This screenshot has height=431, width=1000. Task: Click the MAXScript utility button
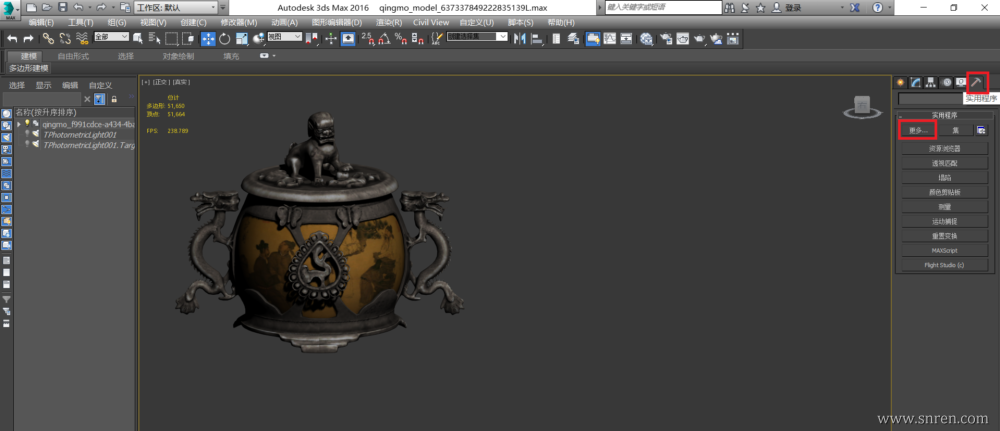(944, 250)
